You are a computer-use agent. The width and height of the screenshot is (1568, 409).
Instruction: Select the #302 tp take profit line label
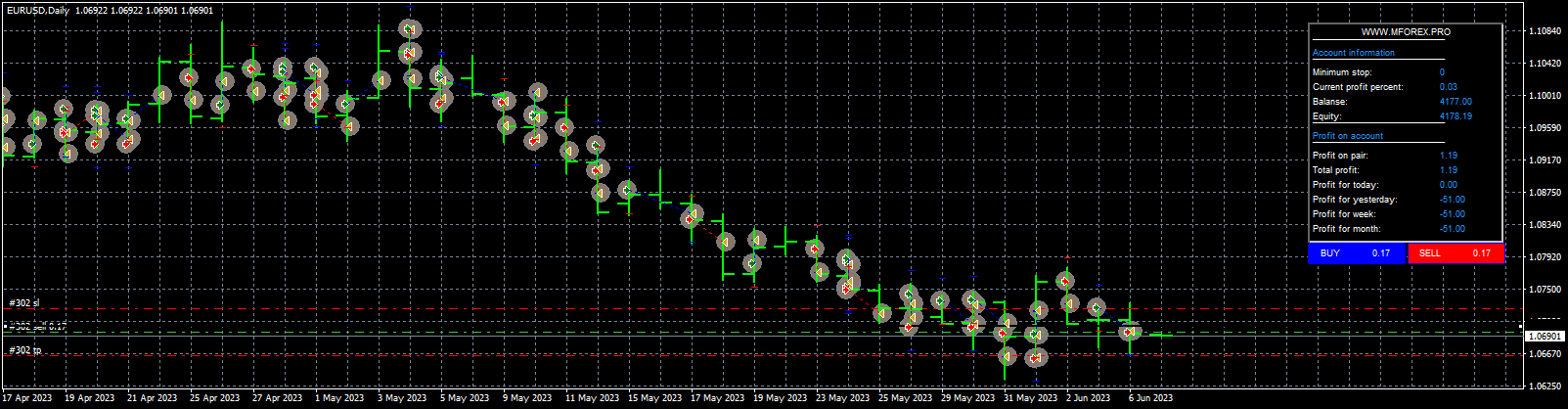[25, 350]
